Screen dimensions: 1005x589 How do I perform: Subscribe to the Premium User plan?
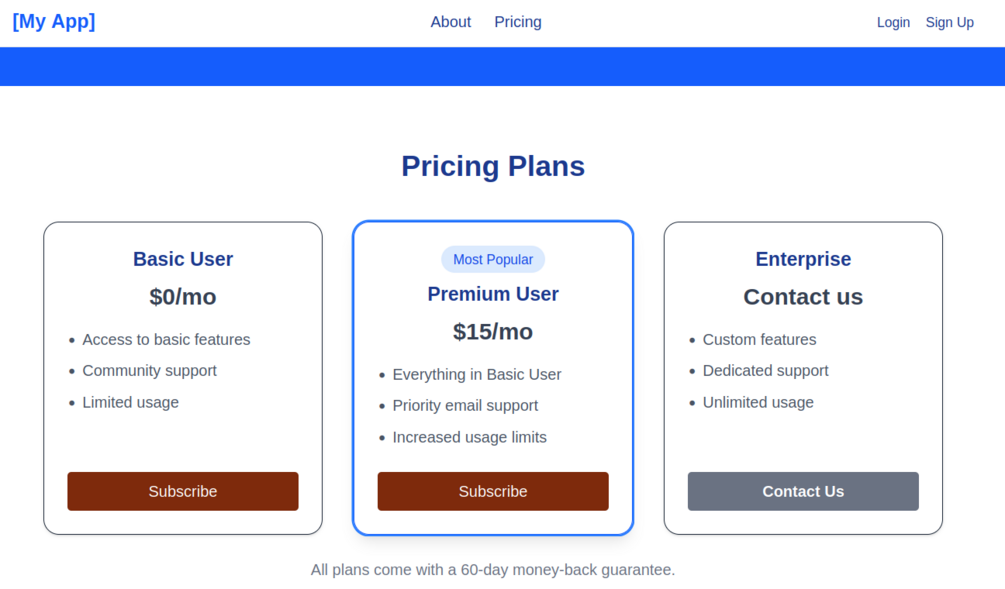click(x=493, y=491)
